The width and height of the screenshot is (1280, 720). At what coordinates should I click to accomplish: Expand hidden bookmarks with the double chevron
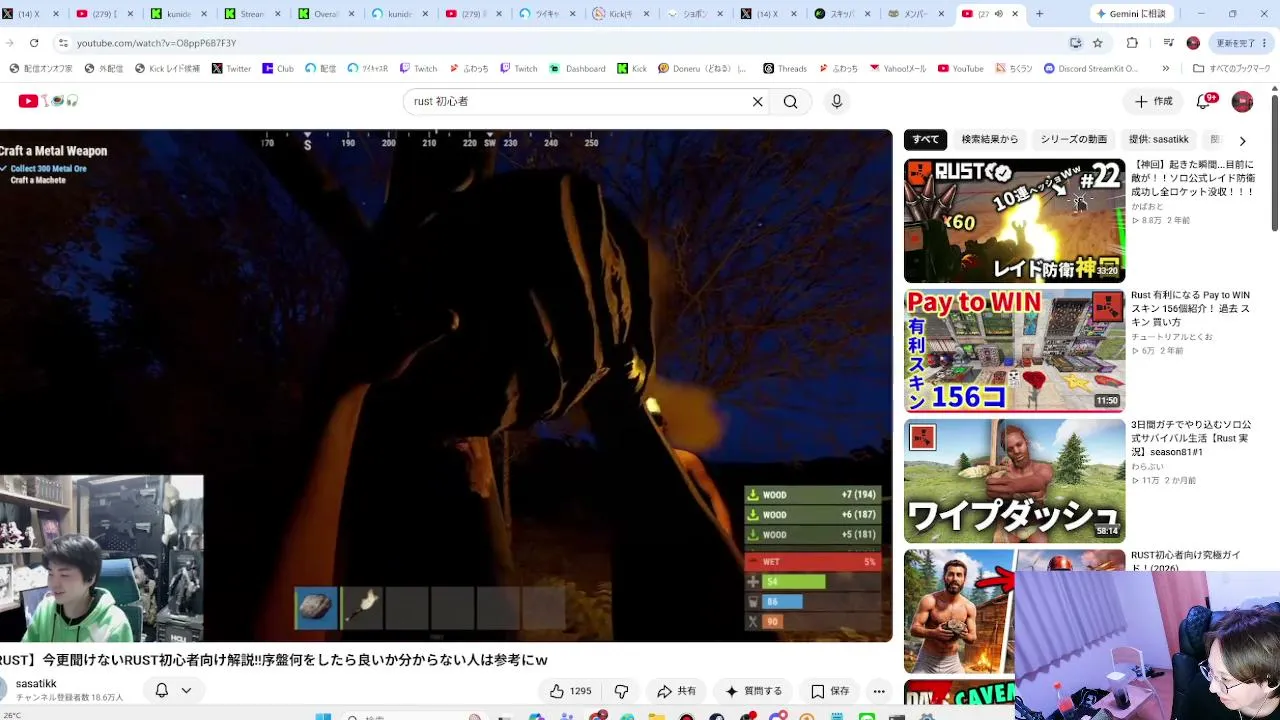pyautogui.click(x=1165, y=69)
